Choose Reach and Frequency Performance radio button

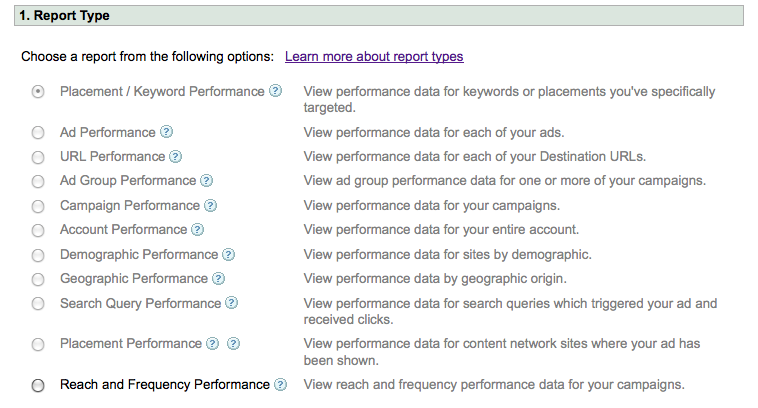click(38, 385)
